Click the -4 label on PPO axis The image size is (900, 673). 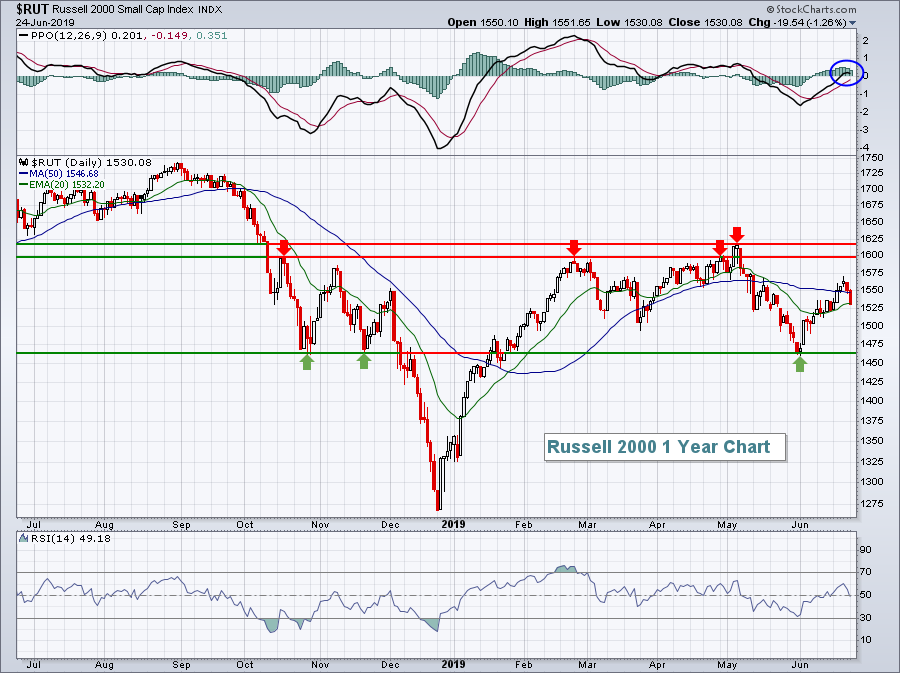click(864, 148)
